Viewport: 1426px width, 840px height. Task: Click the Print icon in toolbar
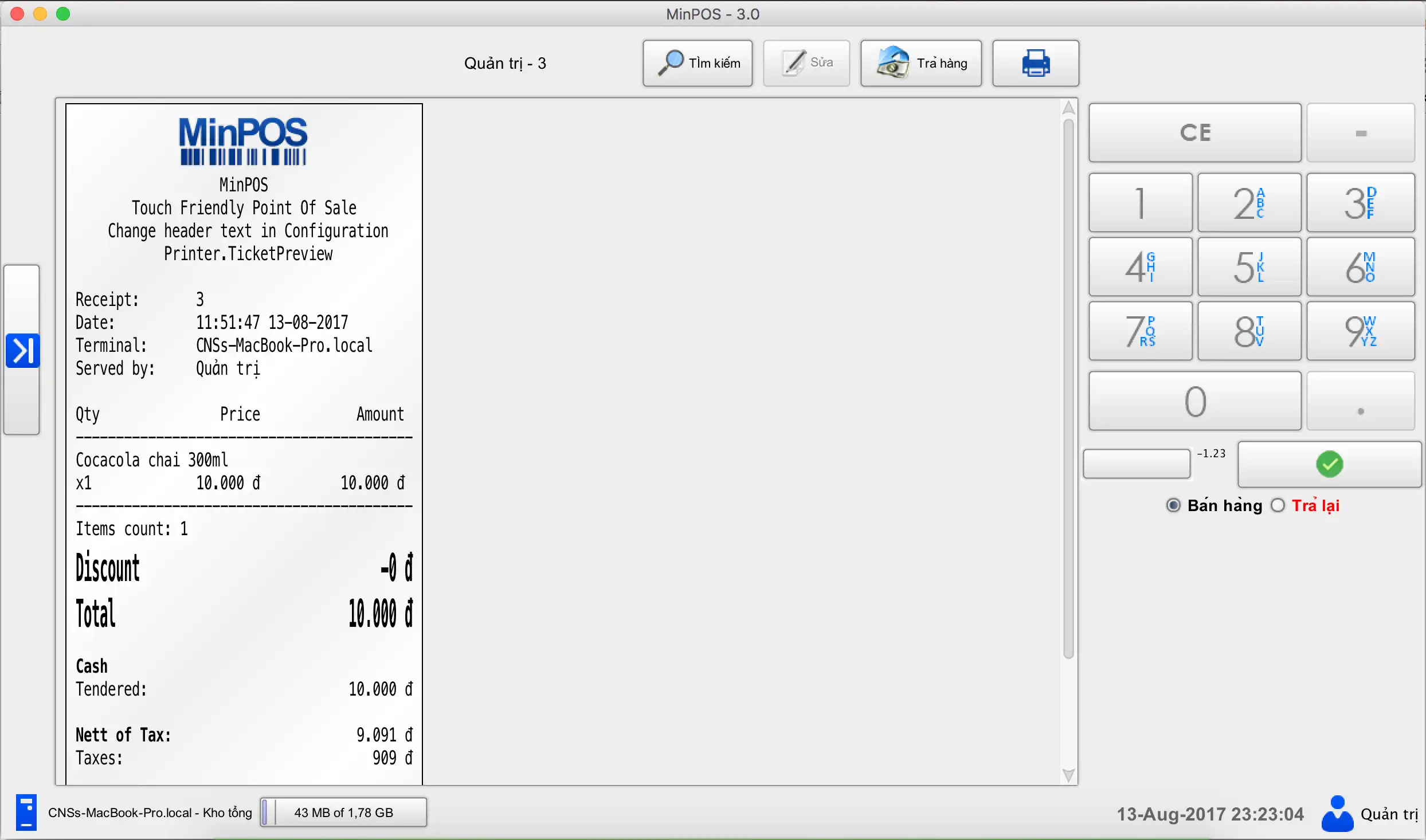[x=1036, y=62]
